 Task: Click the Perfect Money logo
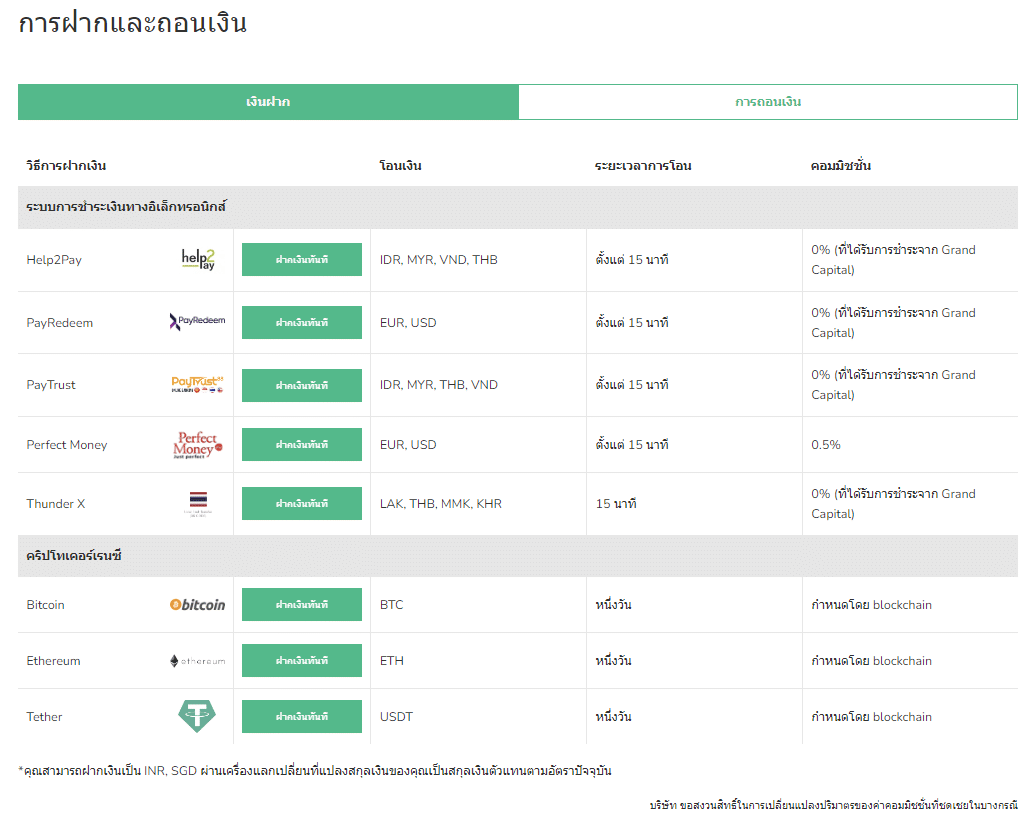197,445
